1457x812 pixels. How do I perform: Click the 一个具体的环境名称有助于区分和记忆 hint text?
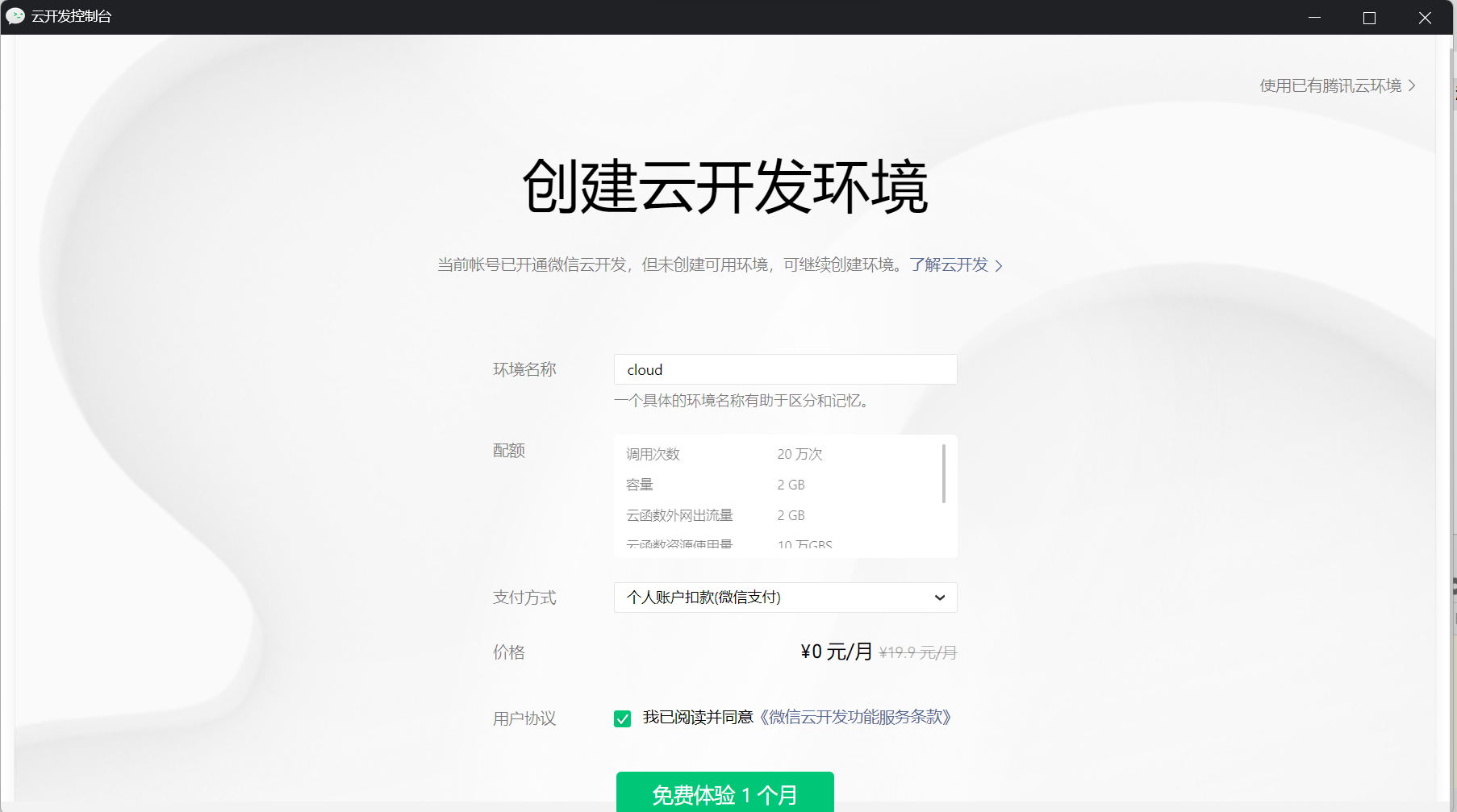click(x=744, y=401)
